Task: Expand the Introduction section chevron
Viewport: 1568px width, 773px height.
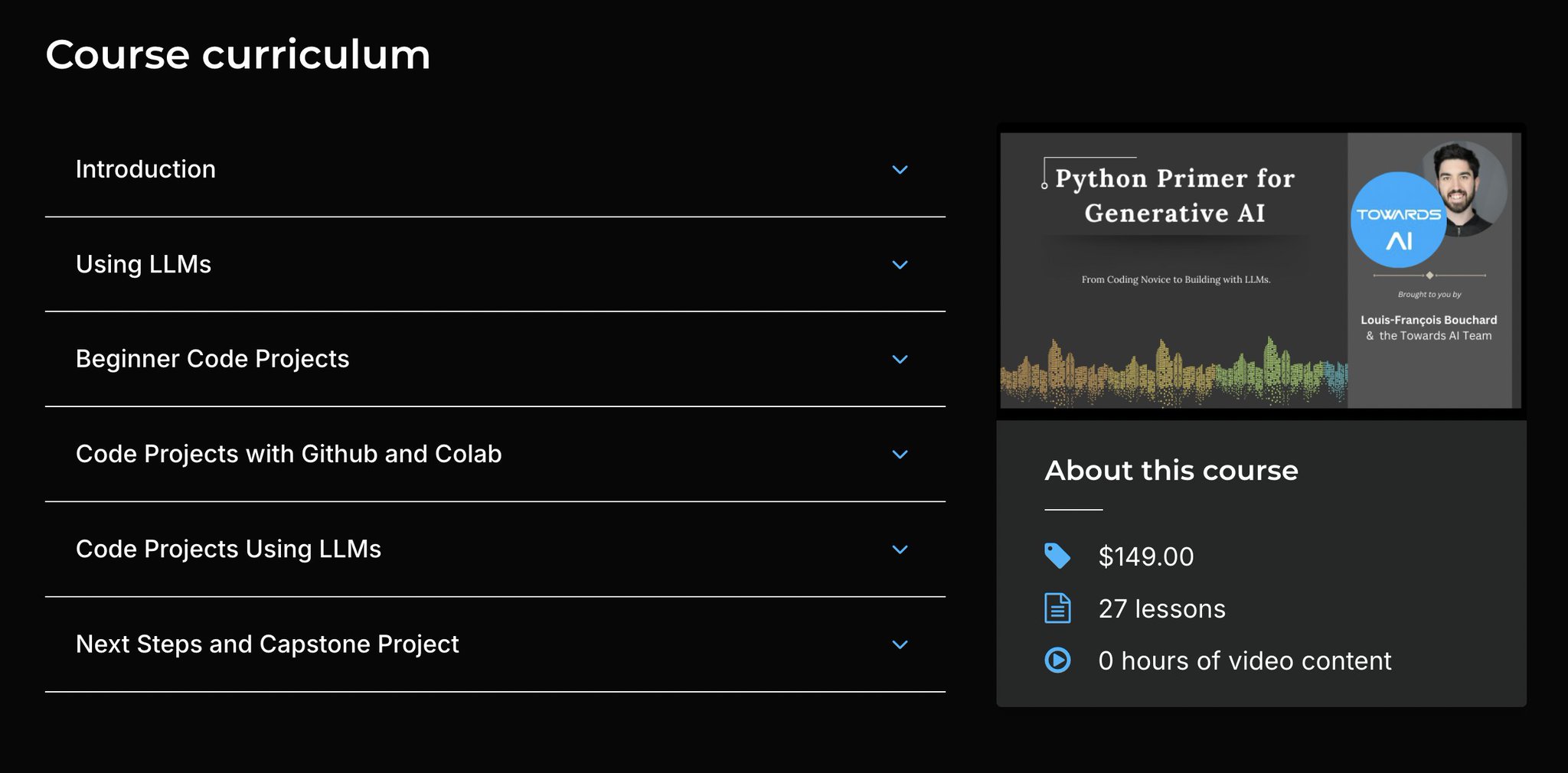Action: [x=900, y=170]
